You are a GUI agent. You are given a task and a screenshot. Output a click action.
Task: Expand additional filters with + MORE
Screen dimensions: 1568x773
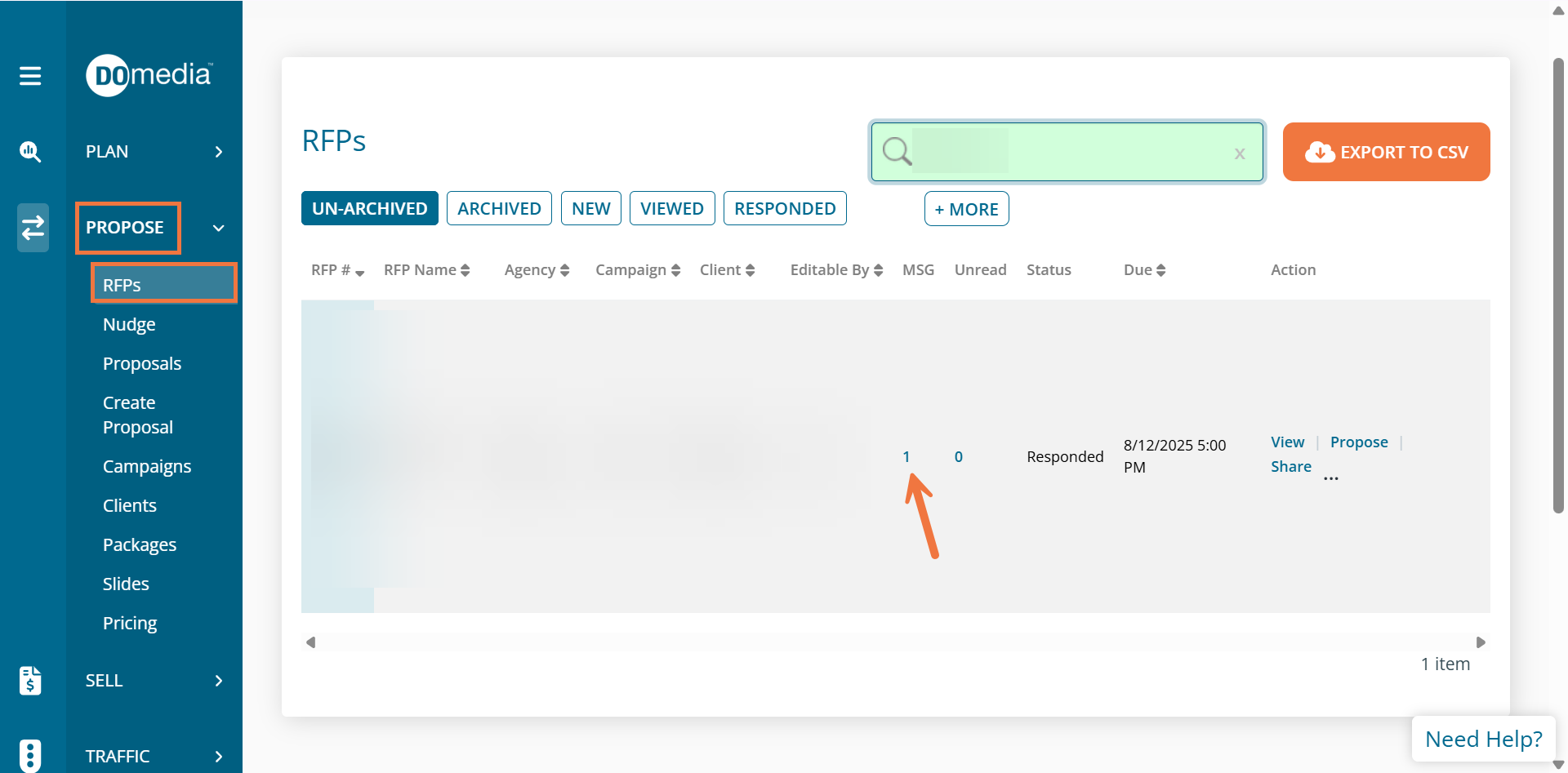coord(966,209)
